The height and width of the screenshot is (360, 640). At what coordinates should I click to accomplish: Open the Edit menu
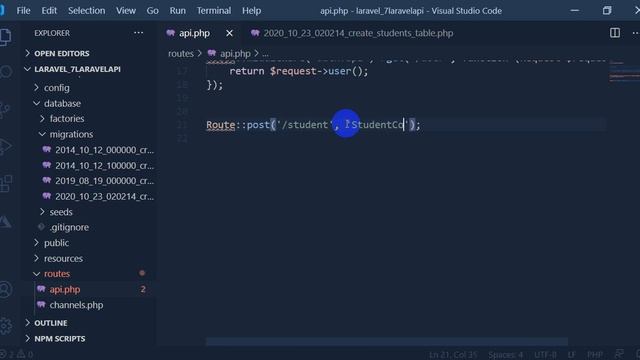pos(49,11)
